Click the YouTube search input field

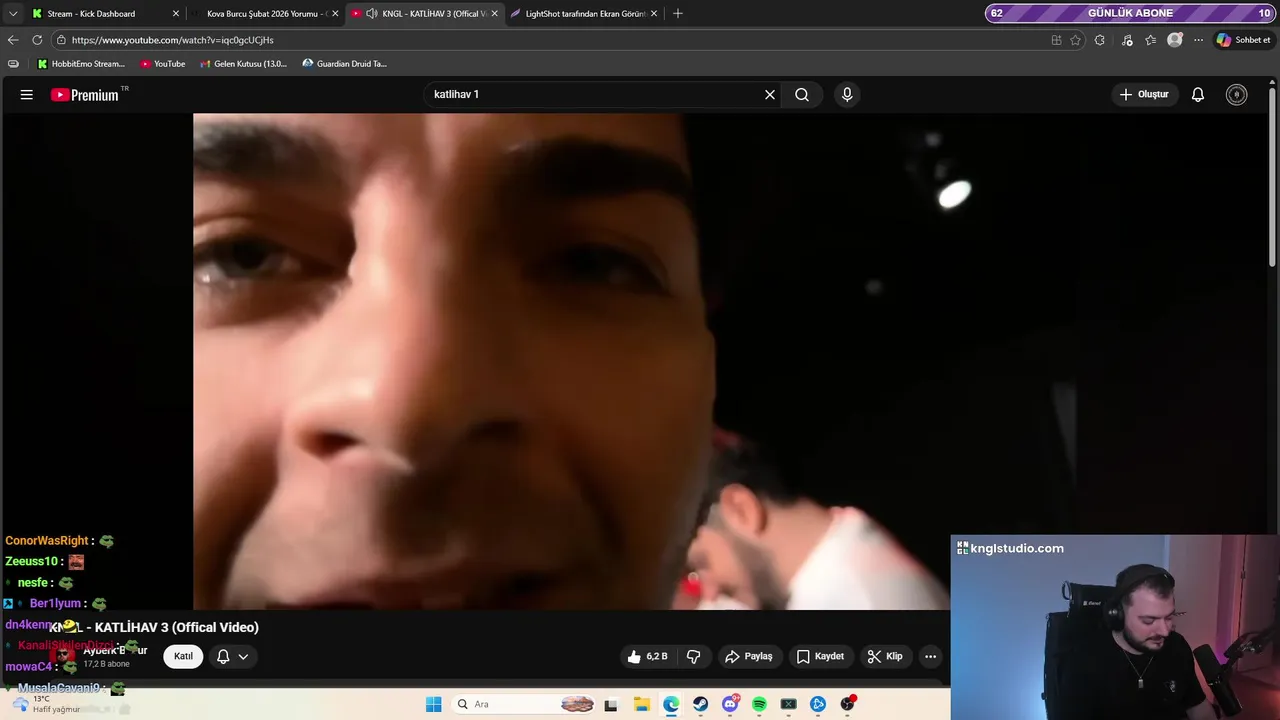595,95
